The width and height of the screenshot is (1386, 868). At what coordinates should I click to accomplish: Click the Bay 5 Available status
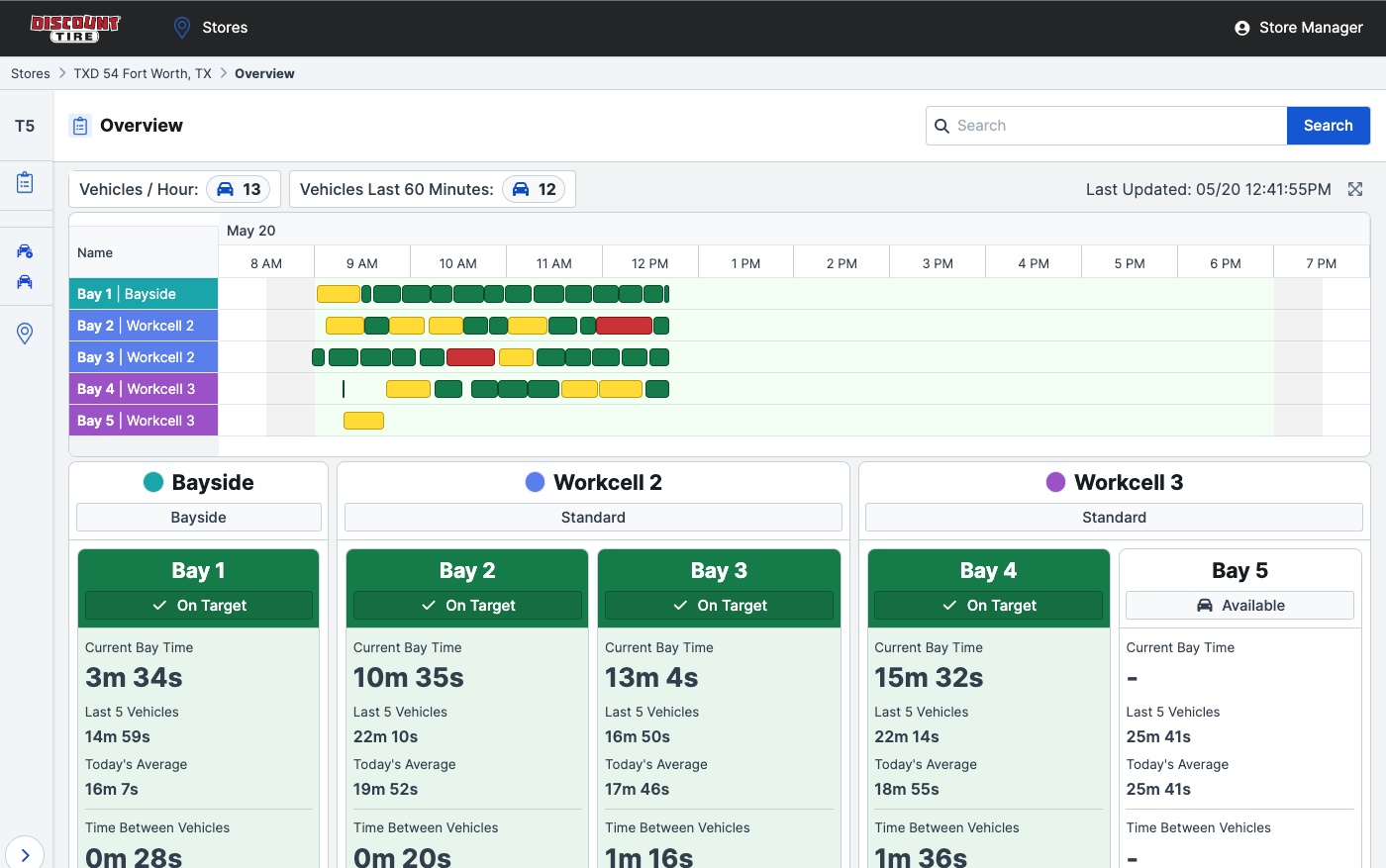(1239, 606)
